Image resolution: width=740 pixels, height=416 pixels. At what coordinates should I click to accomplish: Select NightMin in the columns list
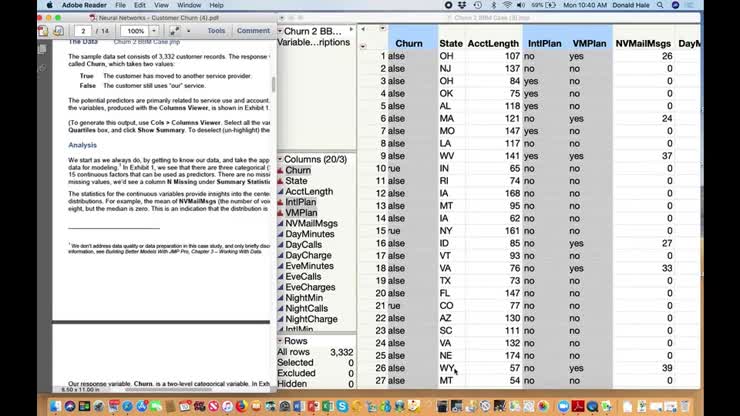pyautogui.click(x=304, y=298)
